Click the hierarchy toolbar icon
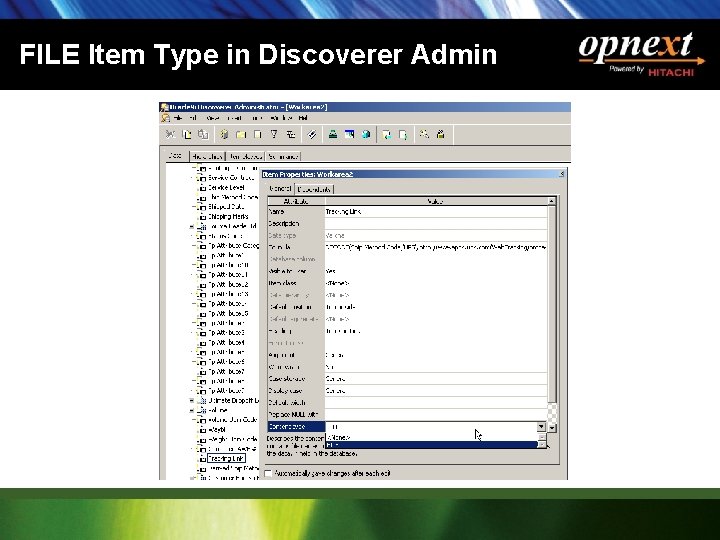 click(291, 134)
